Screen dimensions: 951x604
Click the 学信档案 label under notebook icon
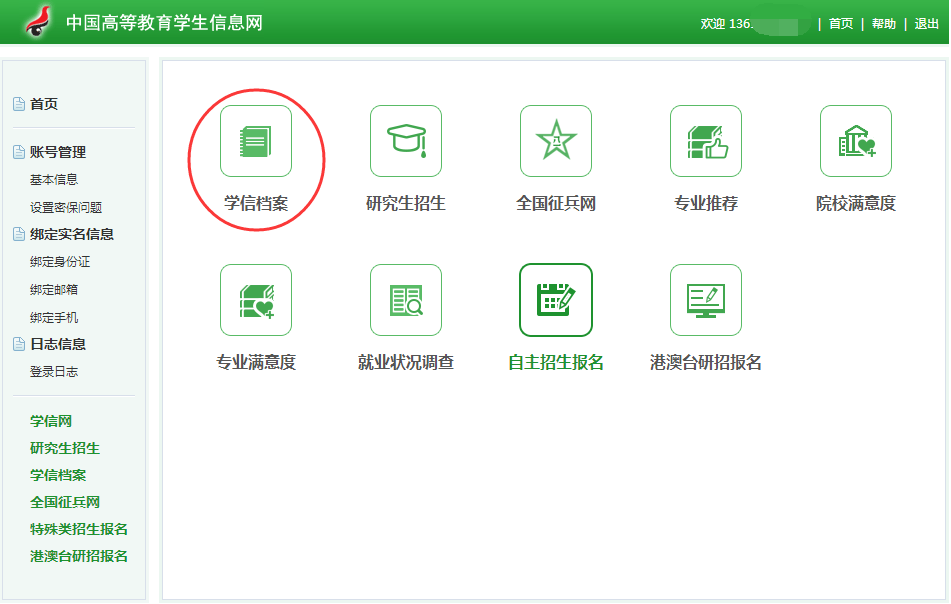(256, 203)
